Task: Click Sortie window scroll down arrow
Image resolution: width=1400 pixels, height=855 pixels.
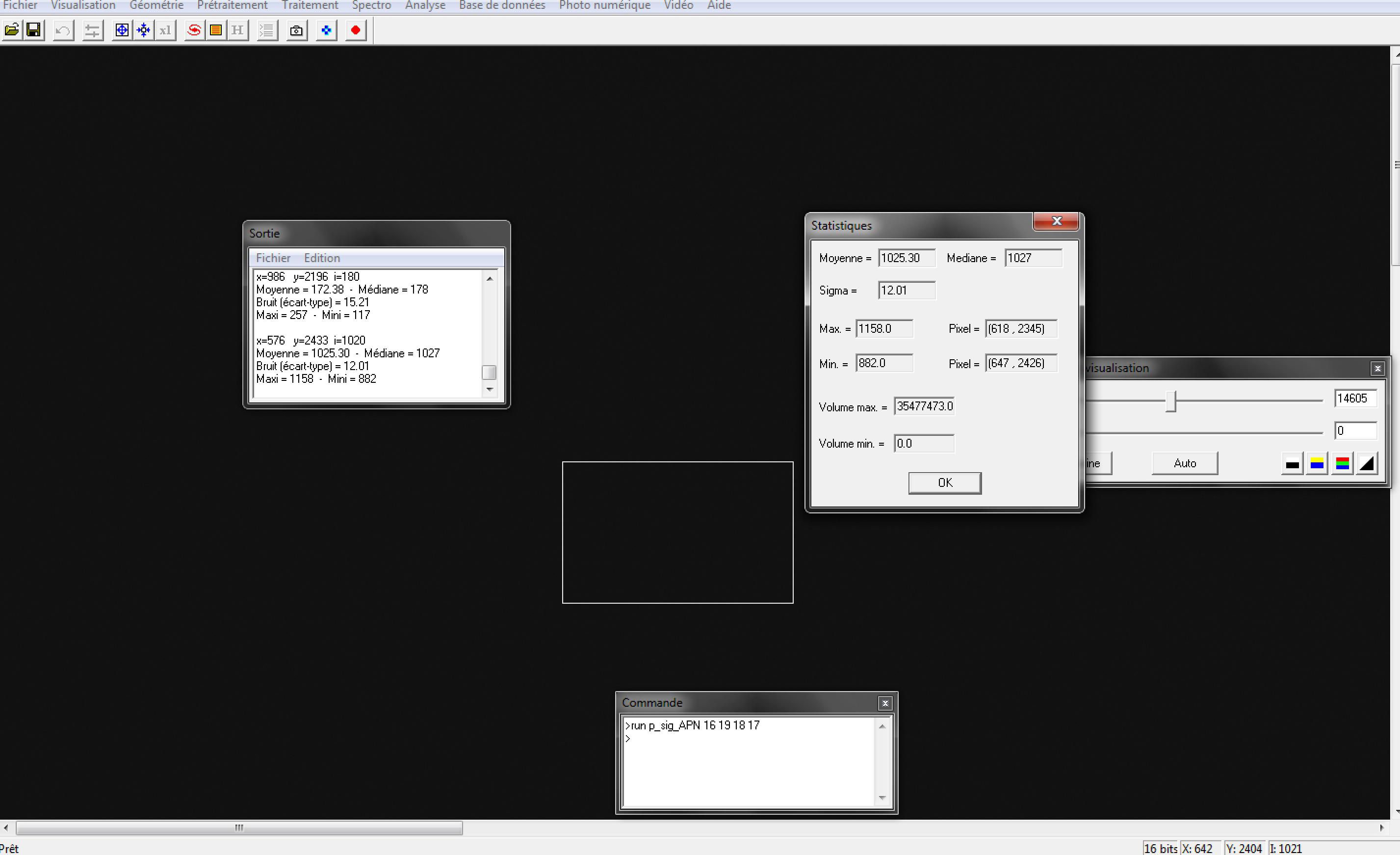Action: [x=490, y=390]
